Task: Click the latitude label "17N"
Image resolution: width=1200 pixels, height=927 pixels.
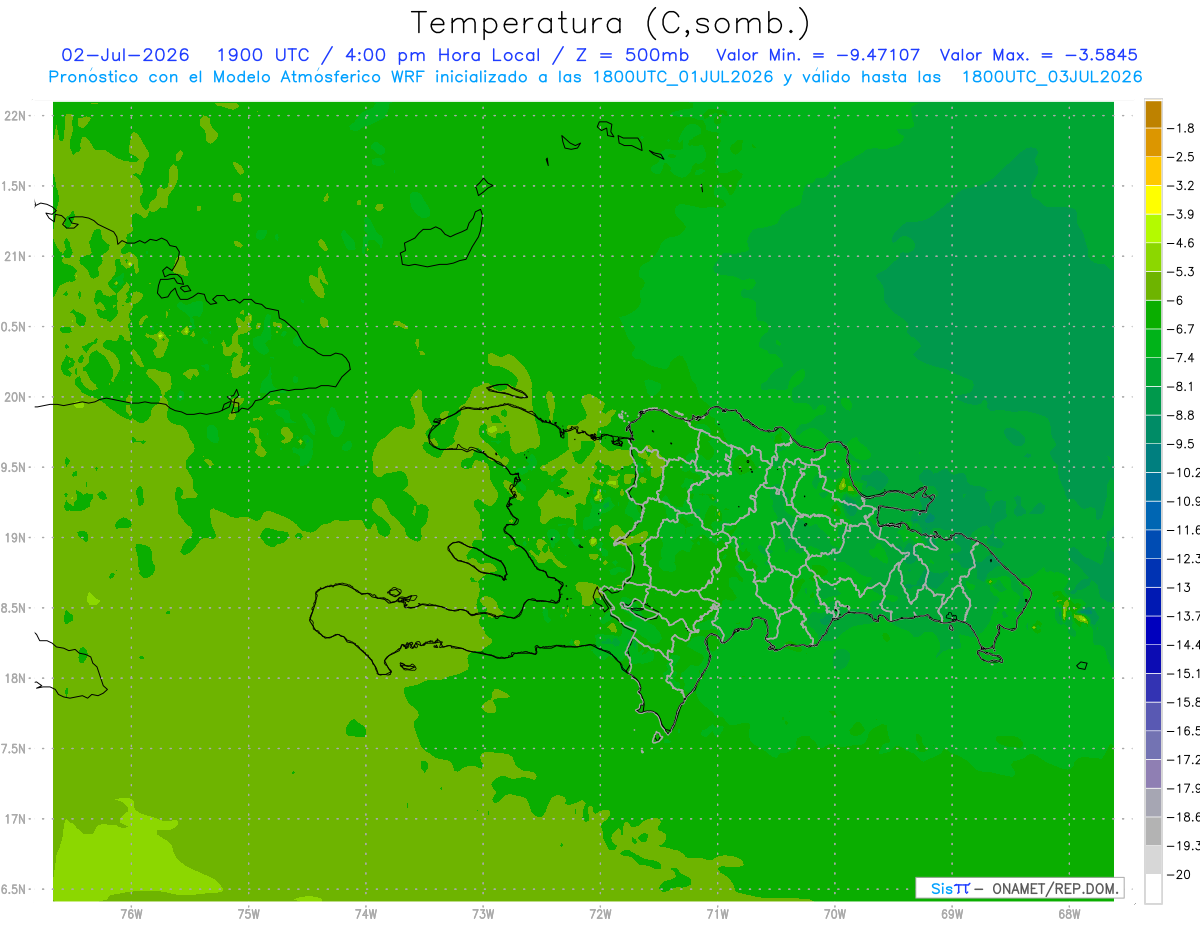Action: point(15,819)
